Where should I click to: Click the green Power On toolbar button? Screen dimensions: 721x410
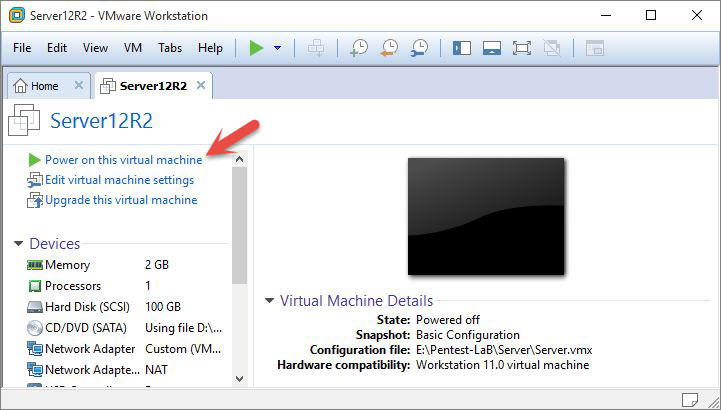(x=256, y=48)
